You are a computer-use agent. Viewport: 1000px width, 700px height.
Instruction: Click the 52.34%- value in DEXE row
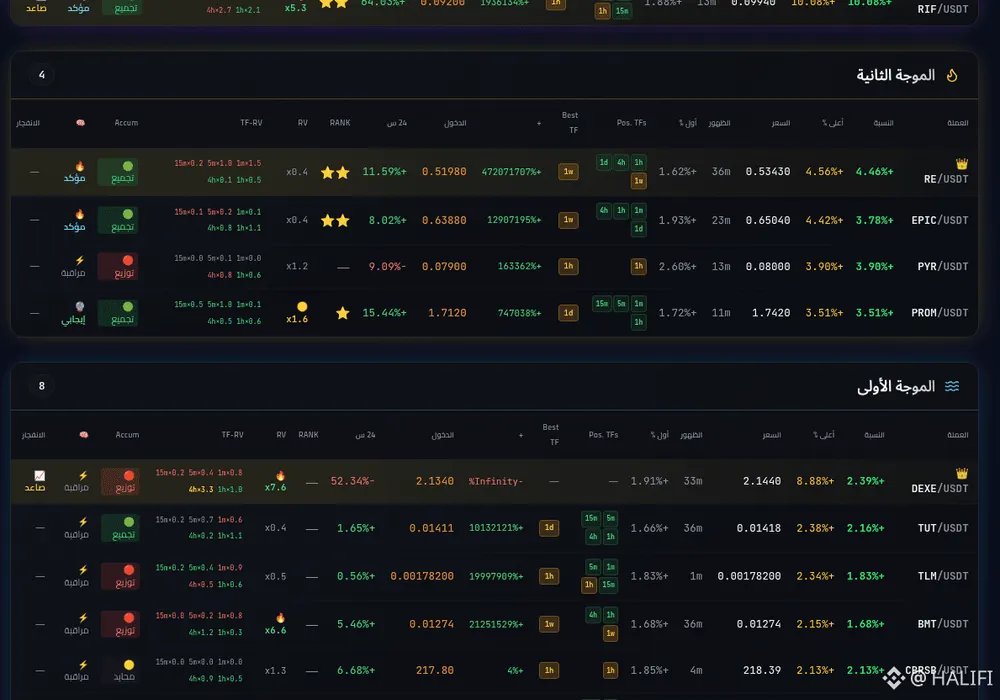tap(352, 481)
